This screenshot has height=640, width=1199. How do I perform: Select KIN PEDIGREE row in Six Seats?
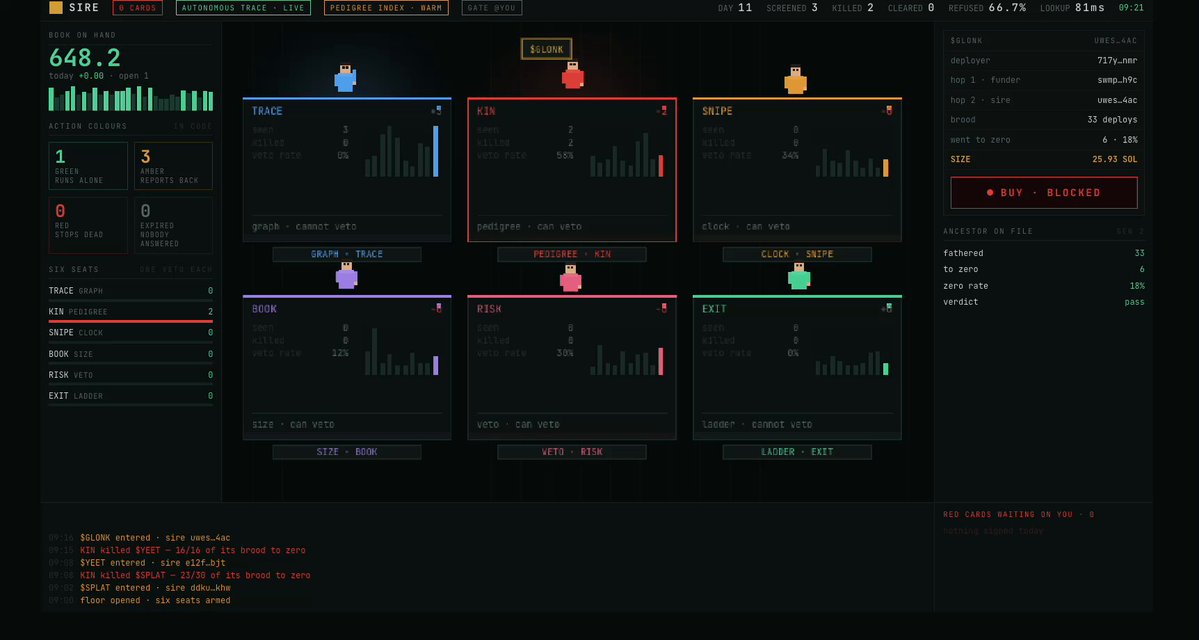[131, 313]
